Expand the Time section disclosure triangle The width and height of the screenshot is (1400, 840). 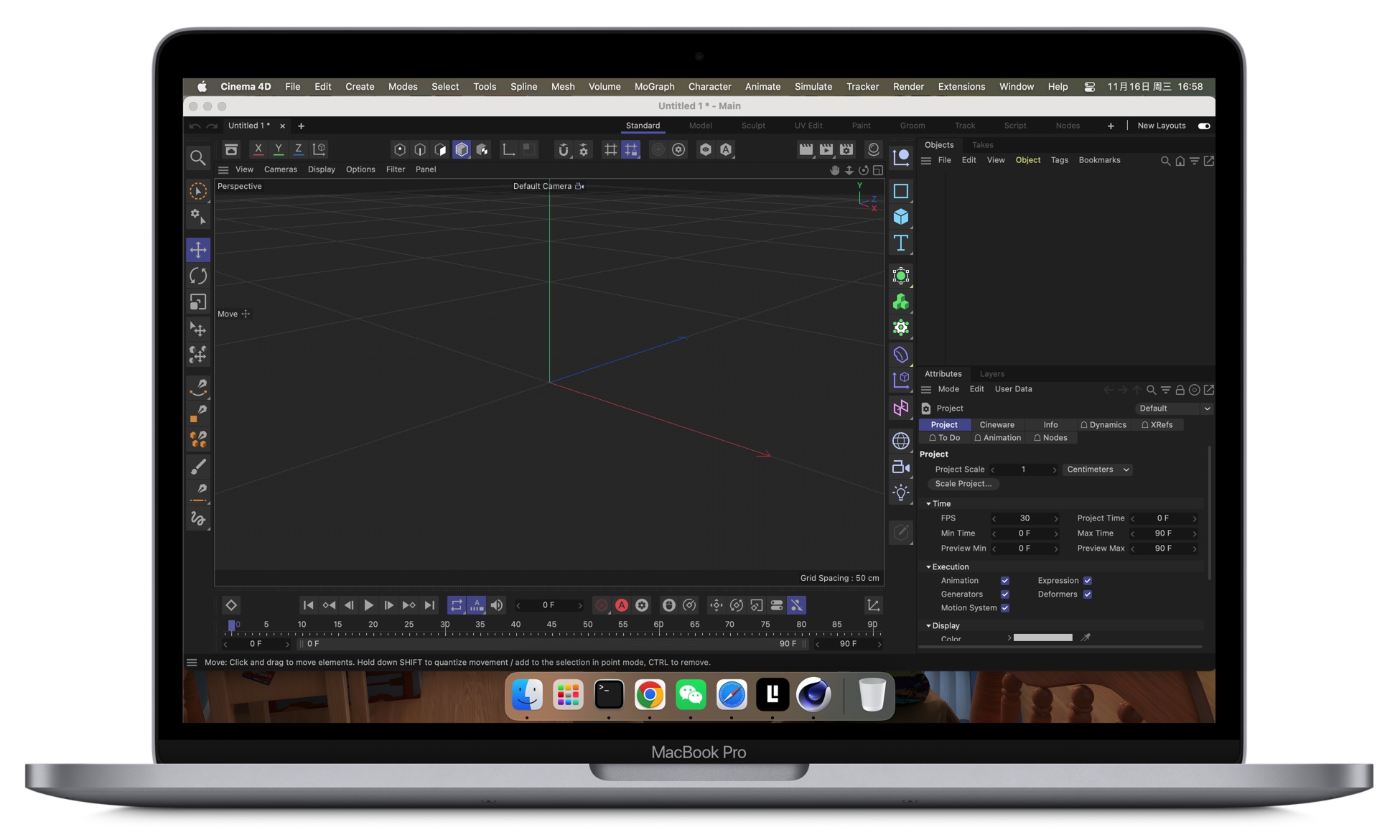point(928,503)
